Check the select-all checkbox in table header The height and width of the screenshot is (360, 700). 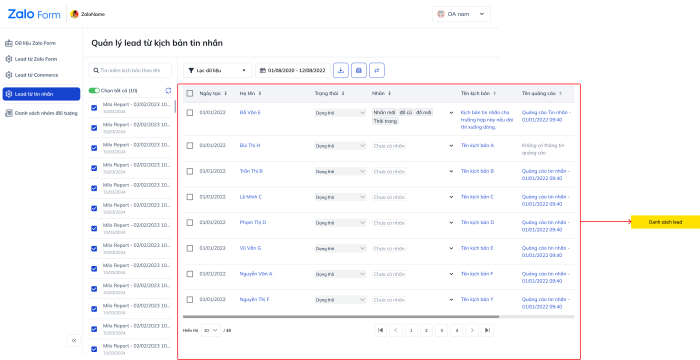coord(190,93)
